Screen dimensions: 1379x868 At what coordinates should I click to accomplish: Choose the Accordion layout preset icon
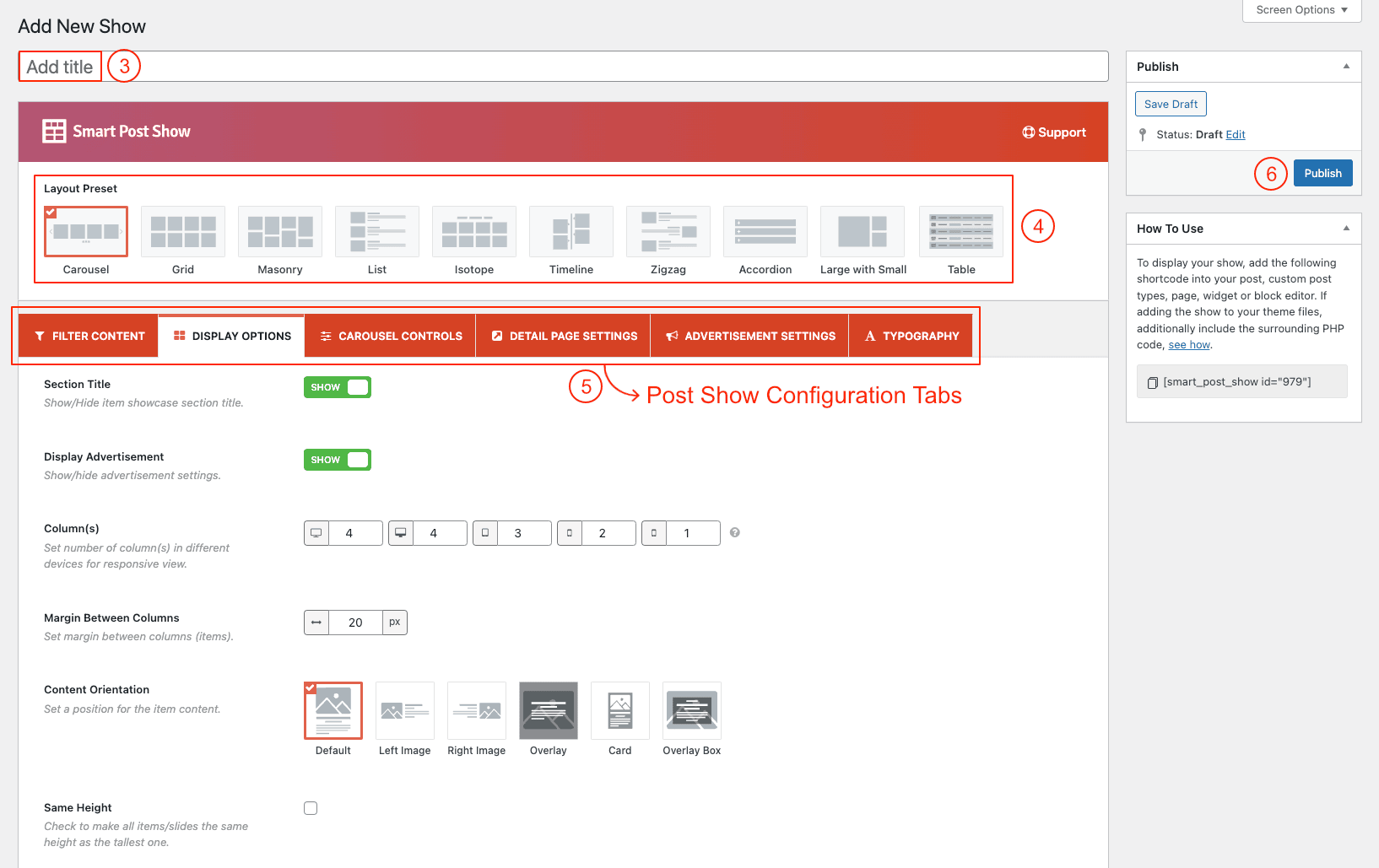pyautogui.click(x=765, y=232)
